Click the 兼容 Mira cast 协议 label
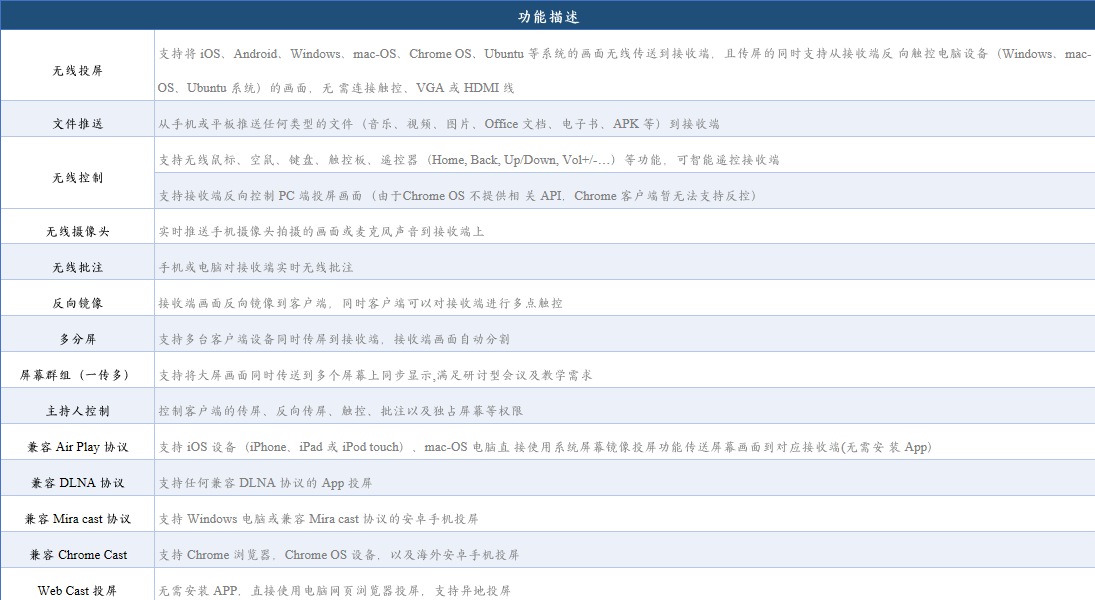 point(78,519)
